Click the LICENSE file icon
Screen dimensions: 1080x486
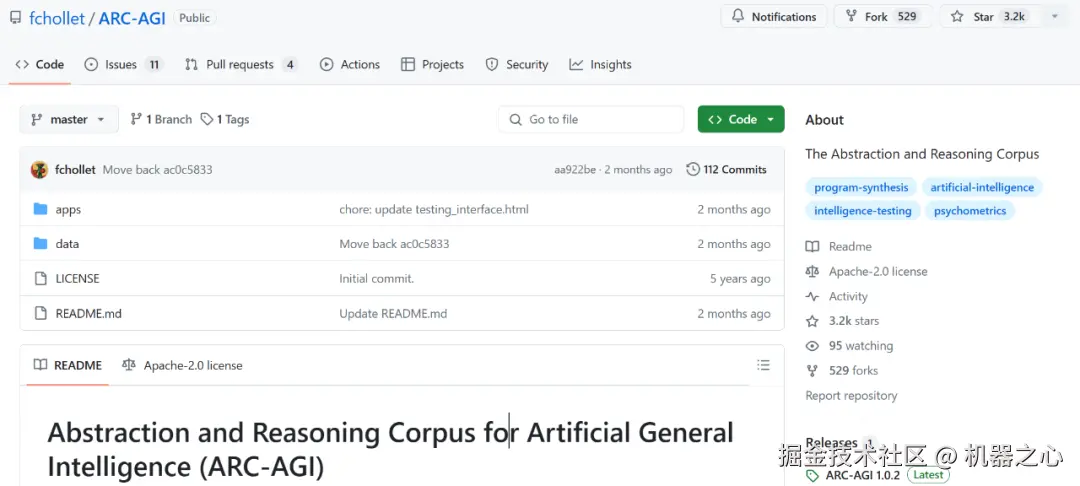[x=41, y=279]
